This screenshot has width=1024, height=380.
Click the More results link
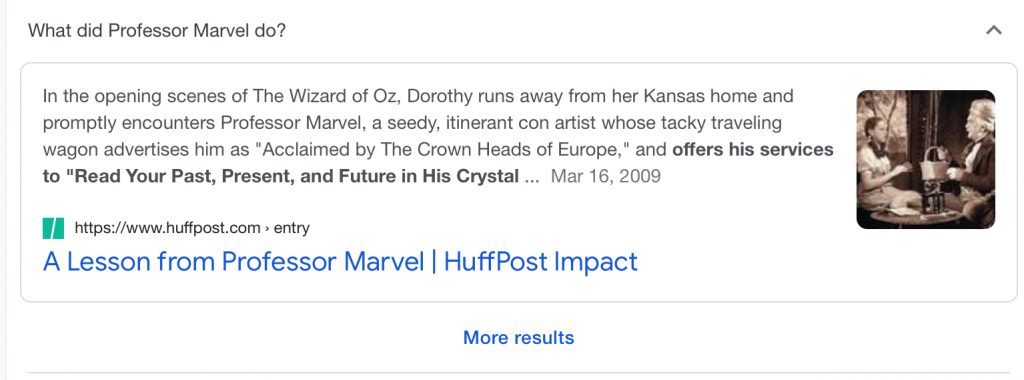(519, 338)
